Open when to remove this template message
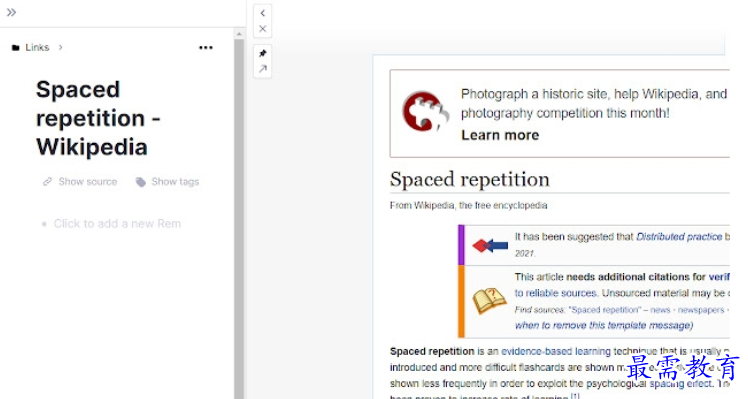The image size is (748, 399). tap(604, 326)
